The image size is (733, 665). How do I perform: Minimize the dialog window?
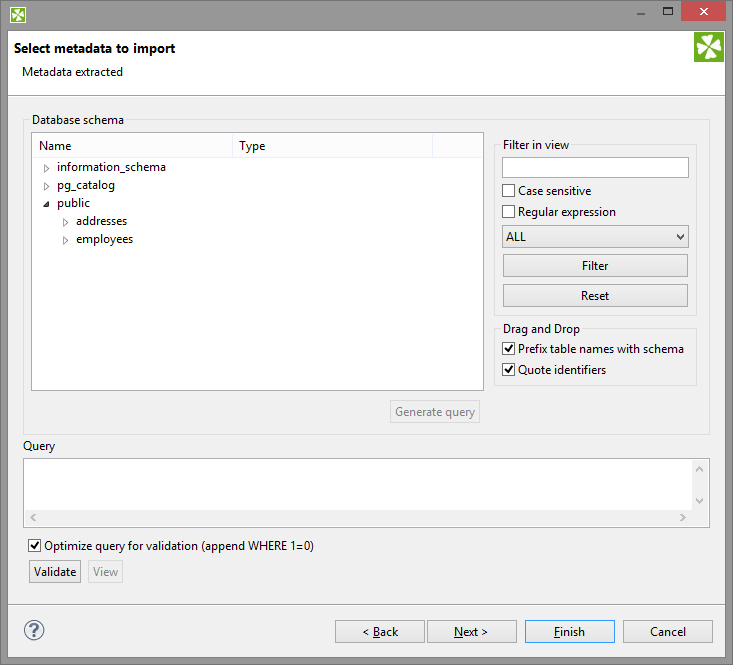coord(639,12)
